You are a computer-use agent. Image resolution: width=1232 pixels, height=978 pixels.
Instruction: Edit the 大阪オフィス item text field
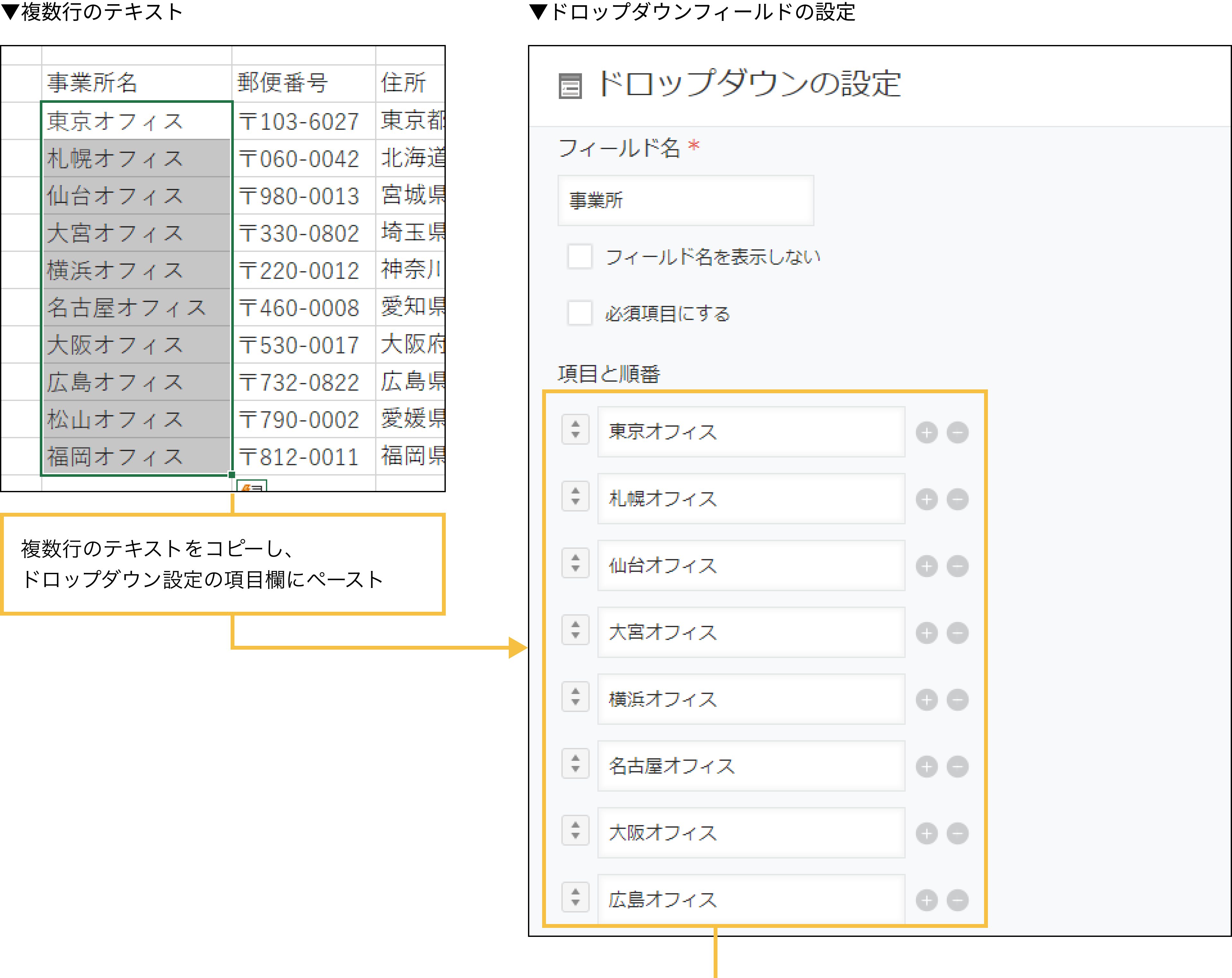click(751, 833)
